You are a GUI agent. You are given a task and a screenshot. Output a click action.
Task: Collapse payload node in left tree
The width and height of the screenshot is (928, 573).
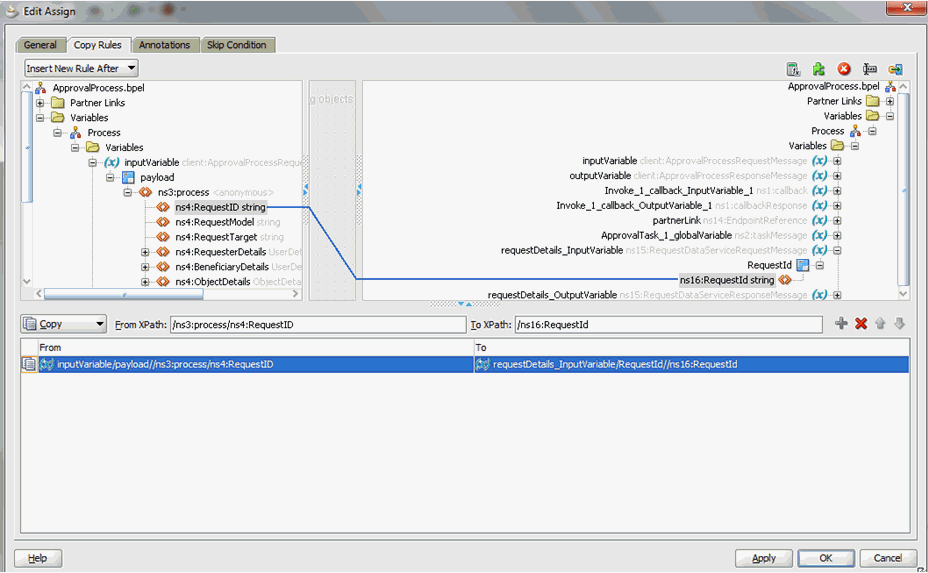coord(110,177)
